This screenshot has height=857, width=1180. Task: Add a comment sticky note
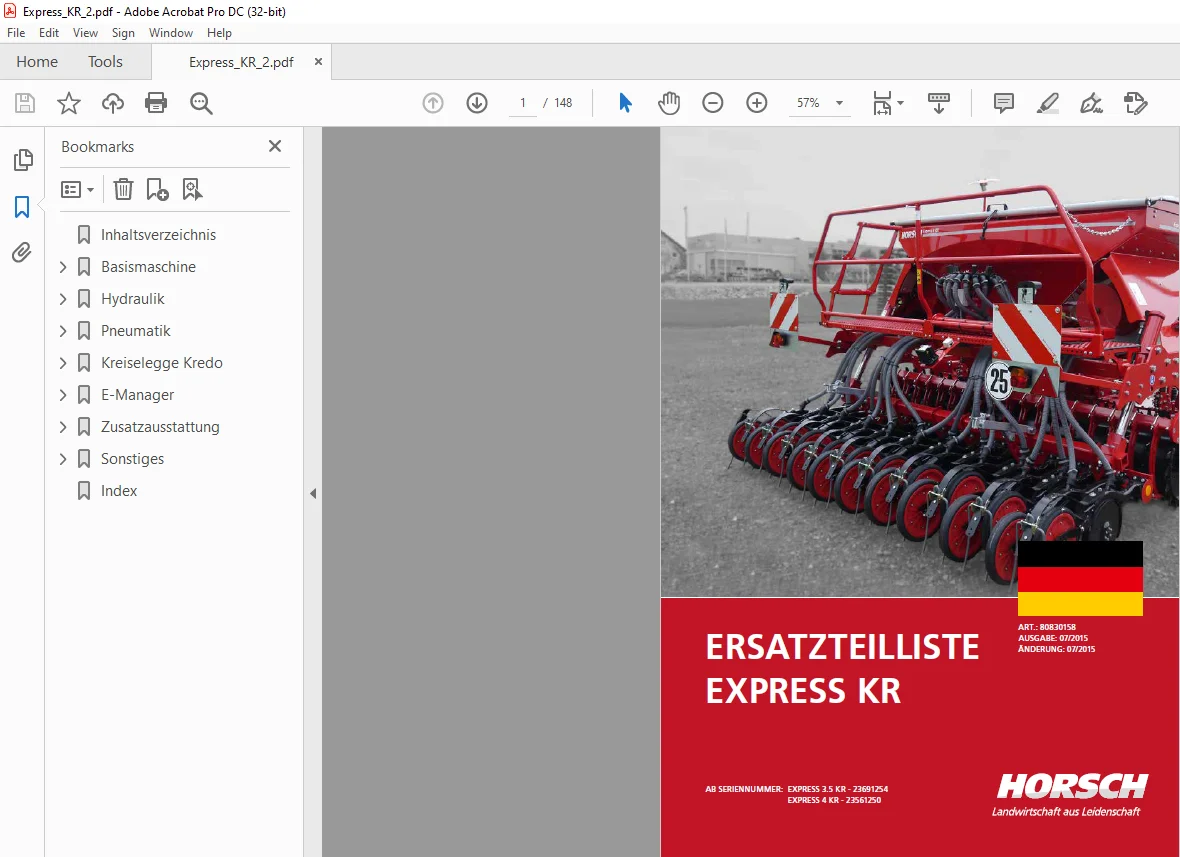(x=1003, y=103)
